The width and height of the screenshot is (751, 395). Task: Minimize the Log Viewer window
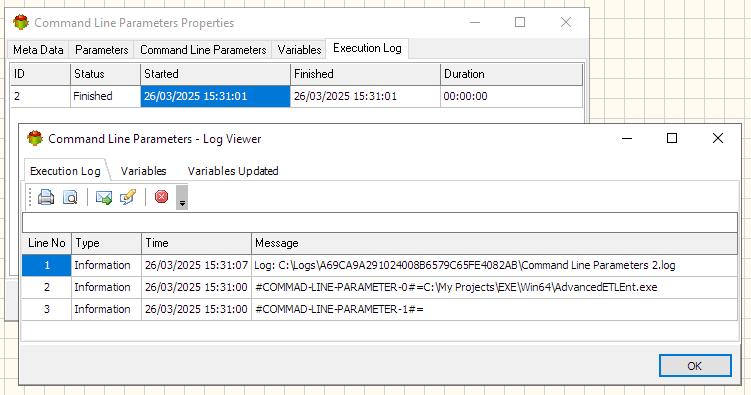click(627, 138)
